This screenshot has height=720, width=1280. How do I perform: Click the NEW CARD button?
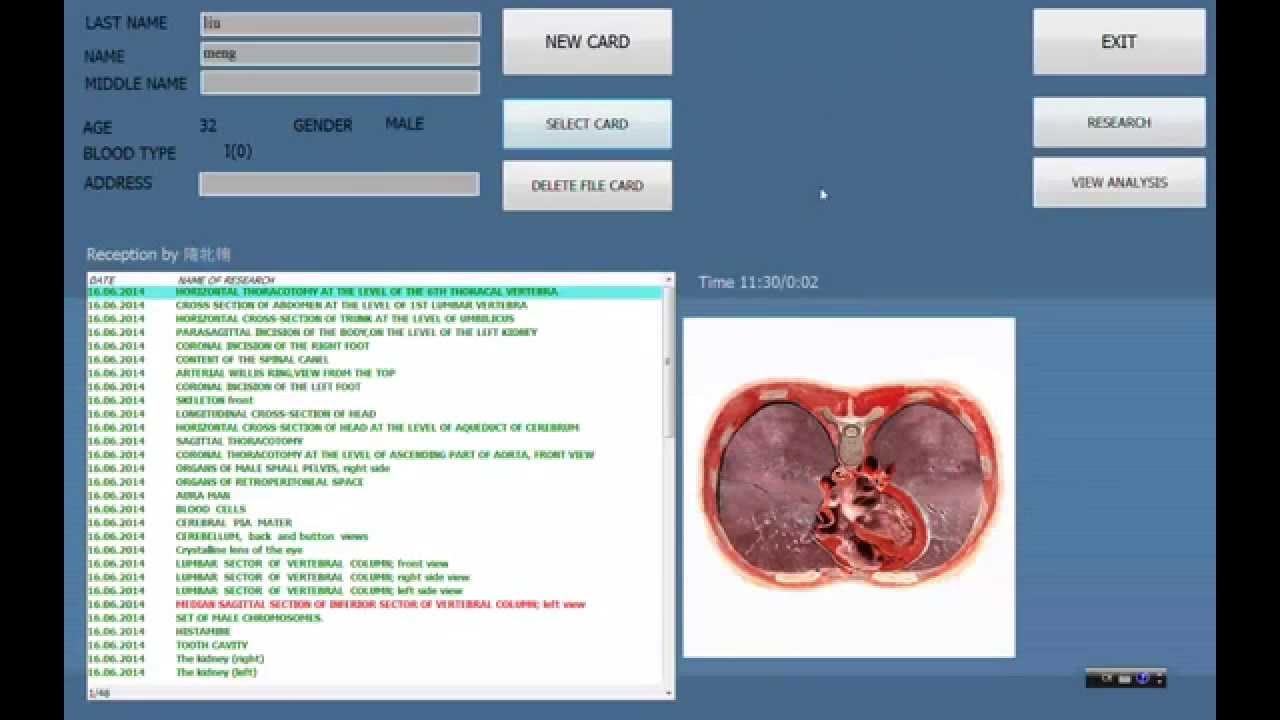click(x=587, y=42)
